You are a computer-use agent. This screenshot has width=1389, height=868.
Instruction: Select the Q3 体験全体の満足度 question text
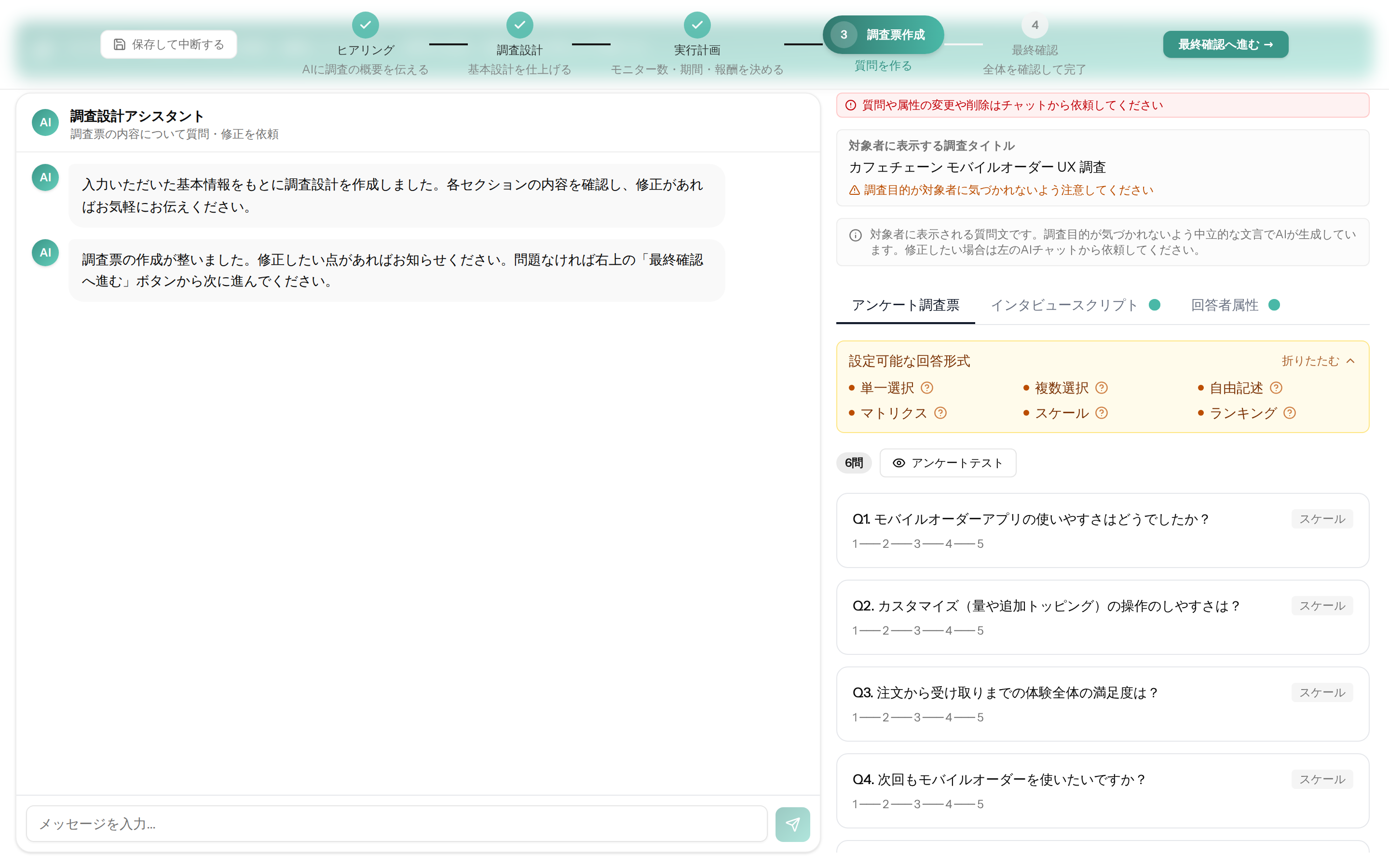[1005, 692]
